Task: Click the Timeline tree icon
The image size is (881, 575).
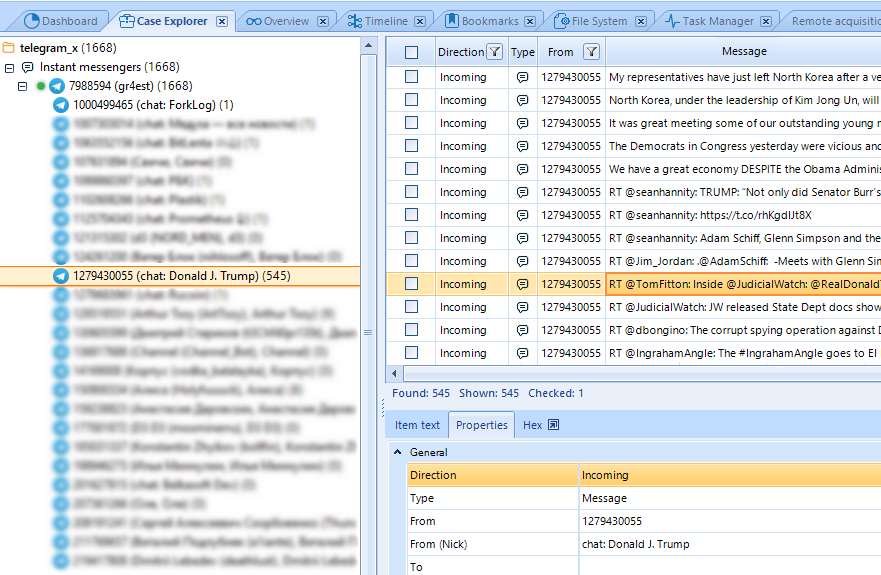Action: (355, 21)
